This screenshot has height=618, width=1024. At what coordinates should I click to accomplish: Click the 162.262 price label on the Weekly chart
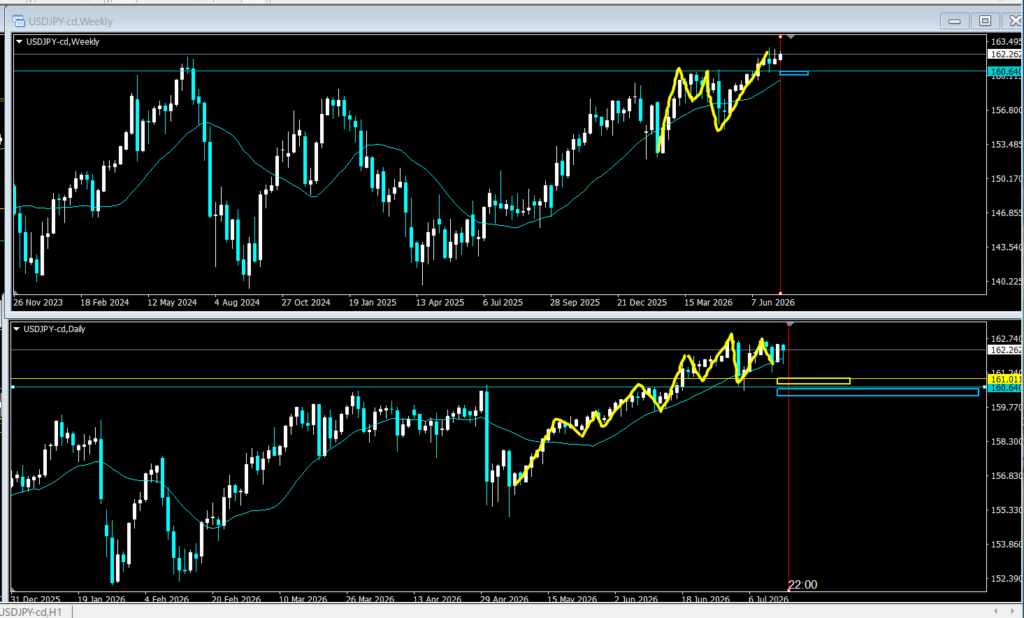pos(1005,54)
